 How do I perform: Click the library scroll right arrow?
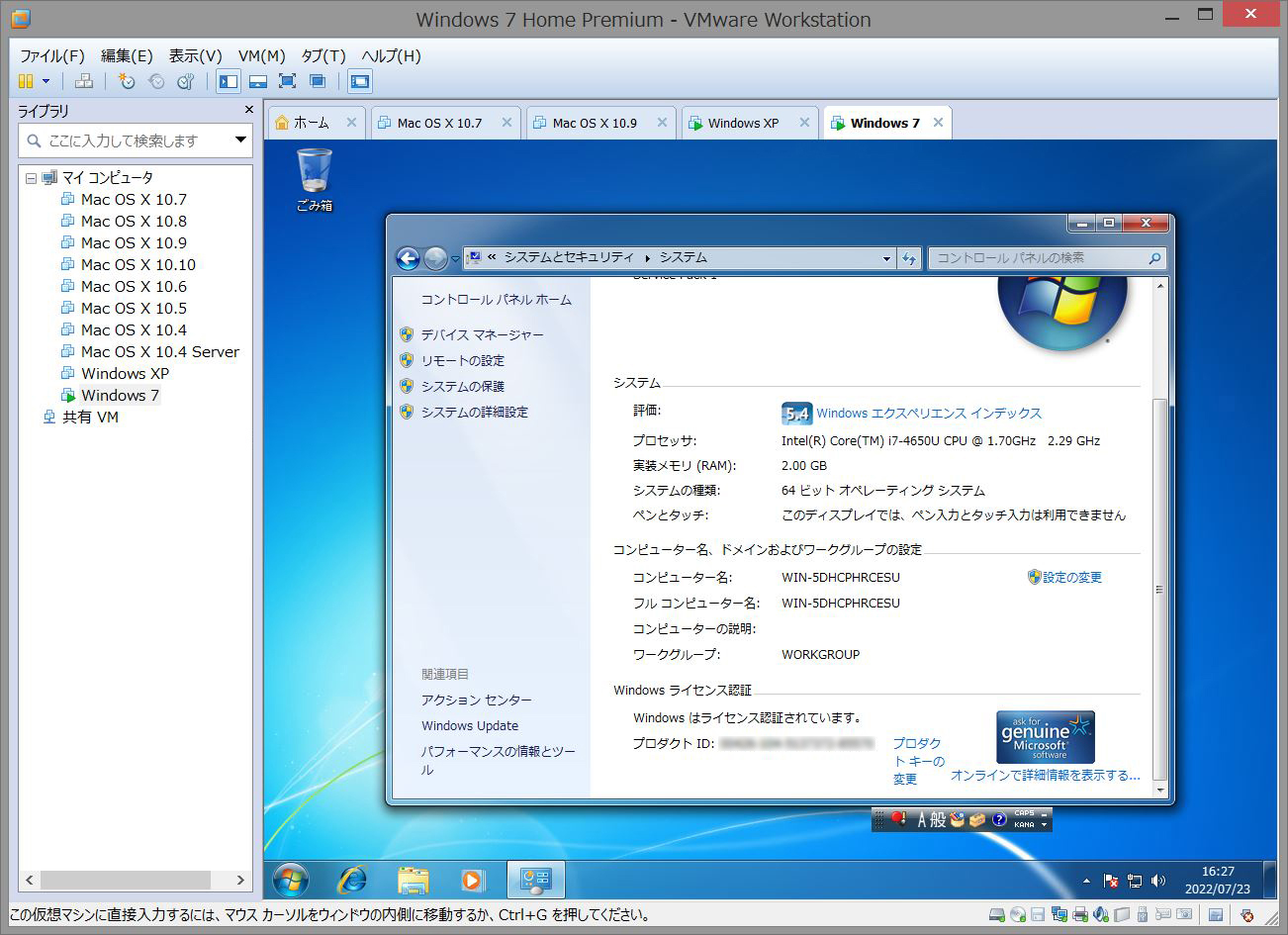pos(239,879)
